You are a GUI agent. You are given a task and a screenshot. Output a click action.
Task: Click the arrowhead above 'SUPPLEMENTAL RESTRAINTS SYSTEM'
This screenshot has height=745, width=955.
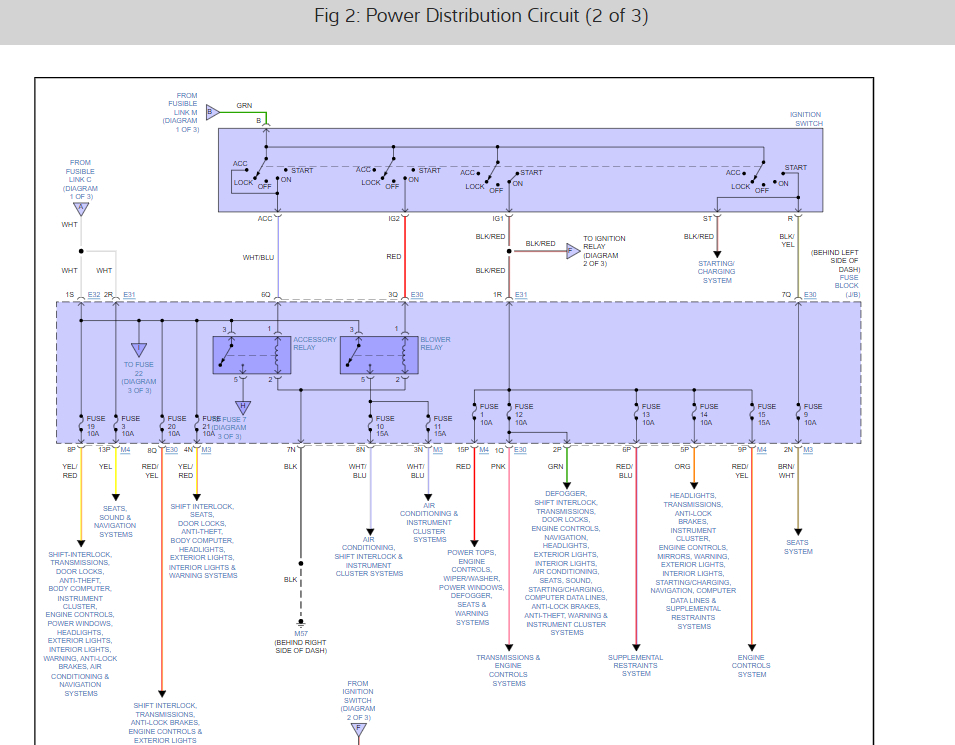pyautogui.click(x=636, y=648)
